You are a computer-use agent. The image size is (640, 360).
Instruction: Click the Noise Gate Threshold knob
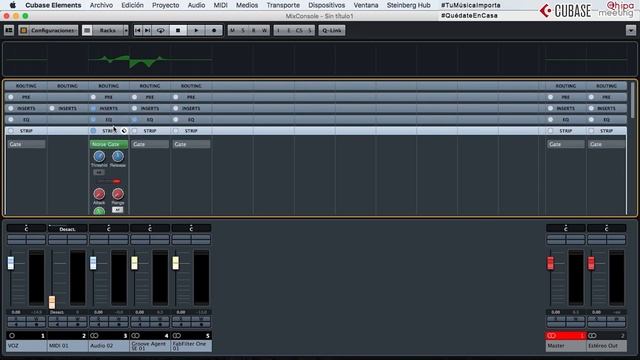tap(99, 156)
